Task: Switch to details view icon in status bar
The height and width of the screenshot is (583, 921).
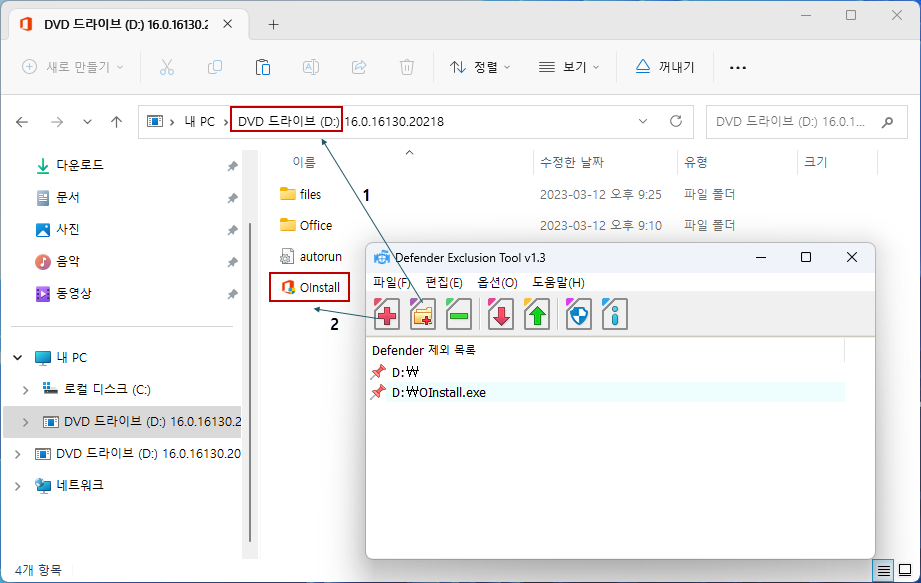Action: click(x=883, y=570)
